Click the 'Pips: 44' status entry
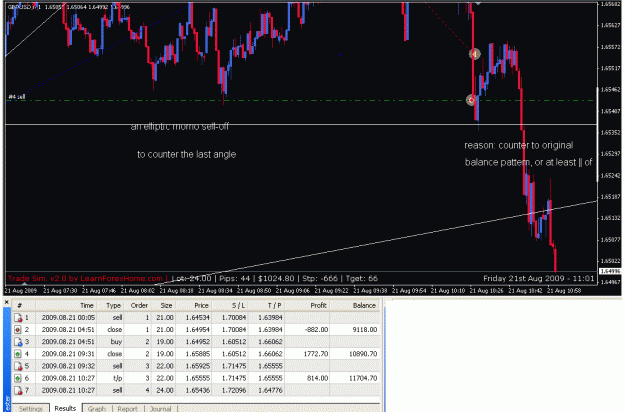Screen dimensions: 625x412 pos(234,279)
